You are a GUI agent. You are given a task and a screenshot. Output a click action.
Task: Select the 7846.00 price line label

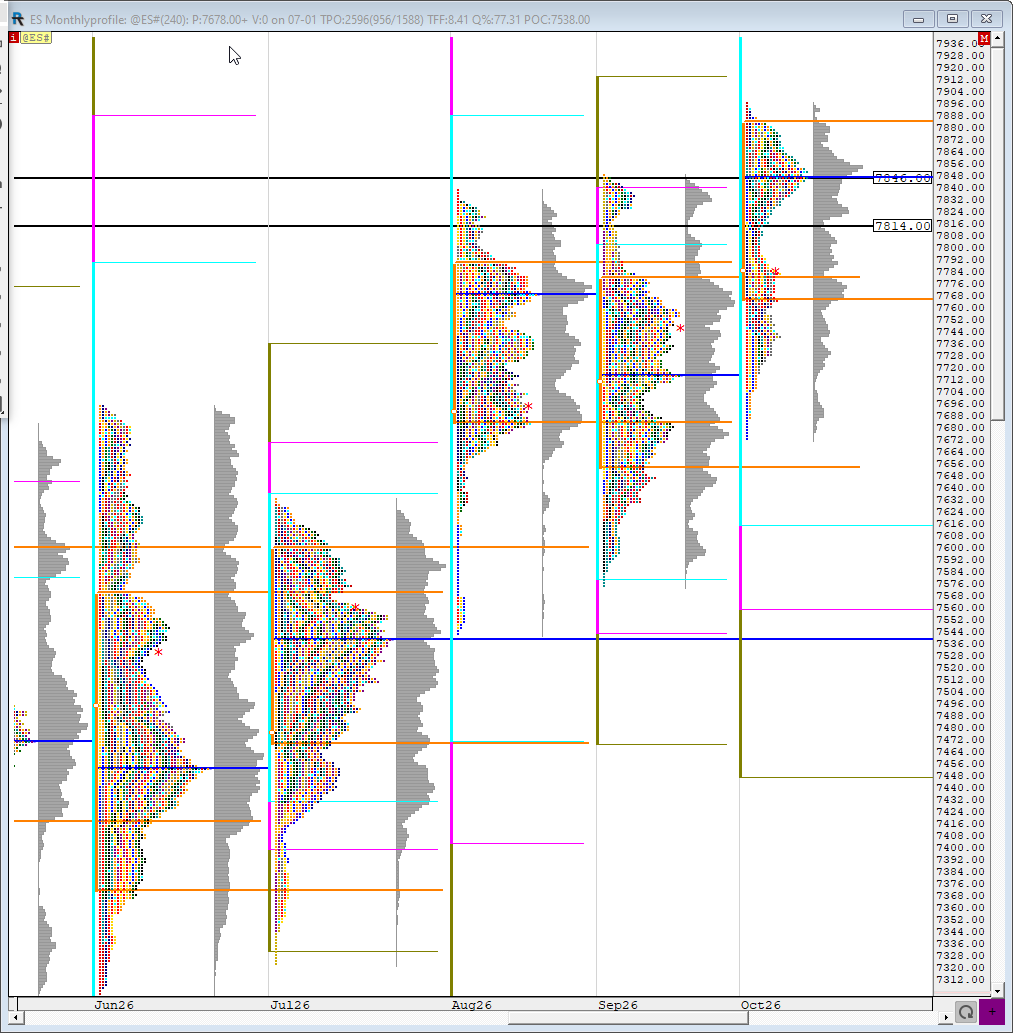coord(902,178)
